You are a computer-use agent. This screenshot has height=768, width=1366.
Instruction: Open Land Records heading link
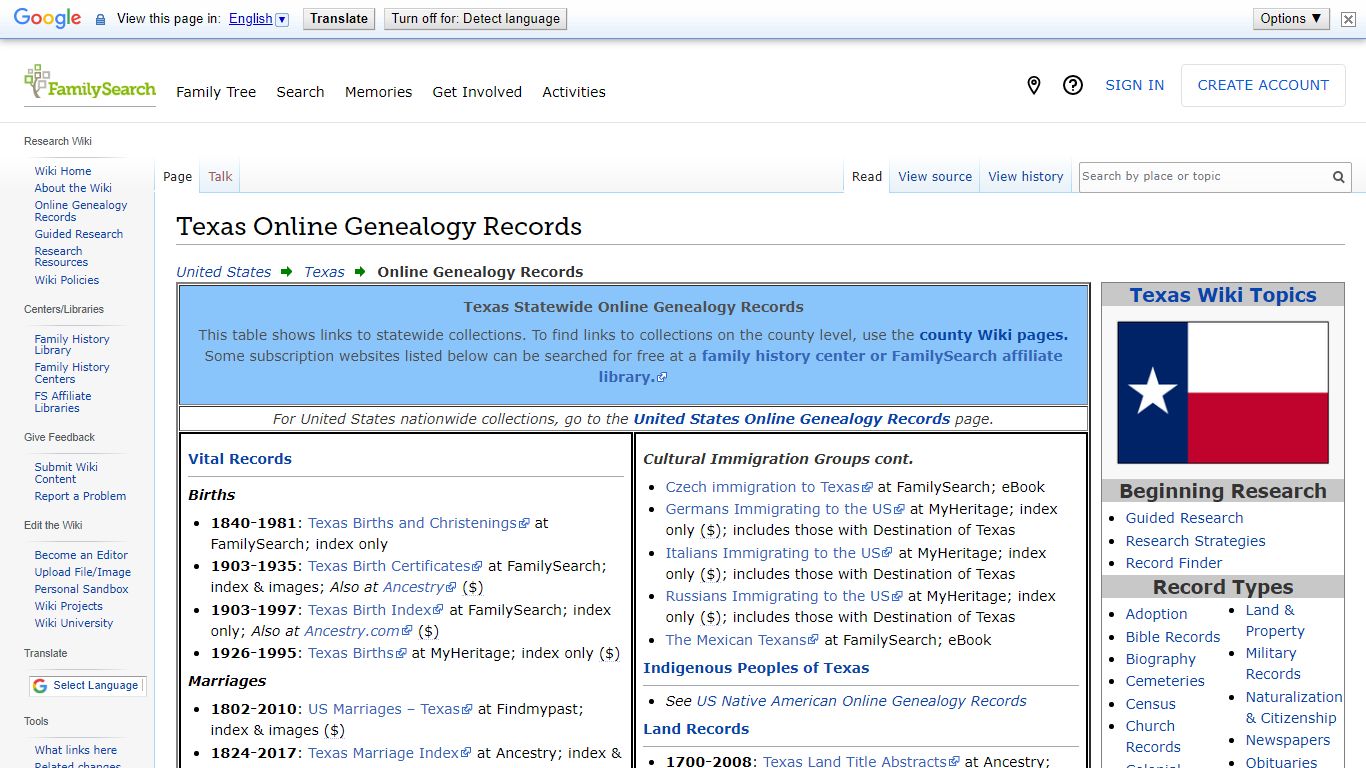click(x=696, y=729)
